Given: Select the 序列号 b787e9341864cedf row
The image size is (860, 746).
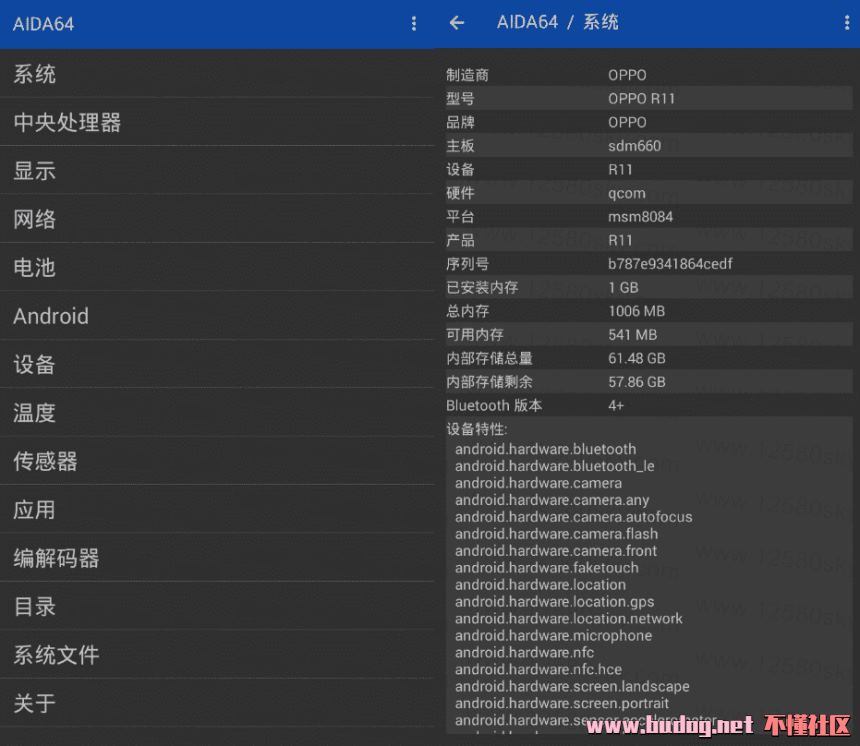Looking at the screenshot, I should click(x=649, y=263).
